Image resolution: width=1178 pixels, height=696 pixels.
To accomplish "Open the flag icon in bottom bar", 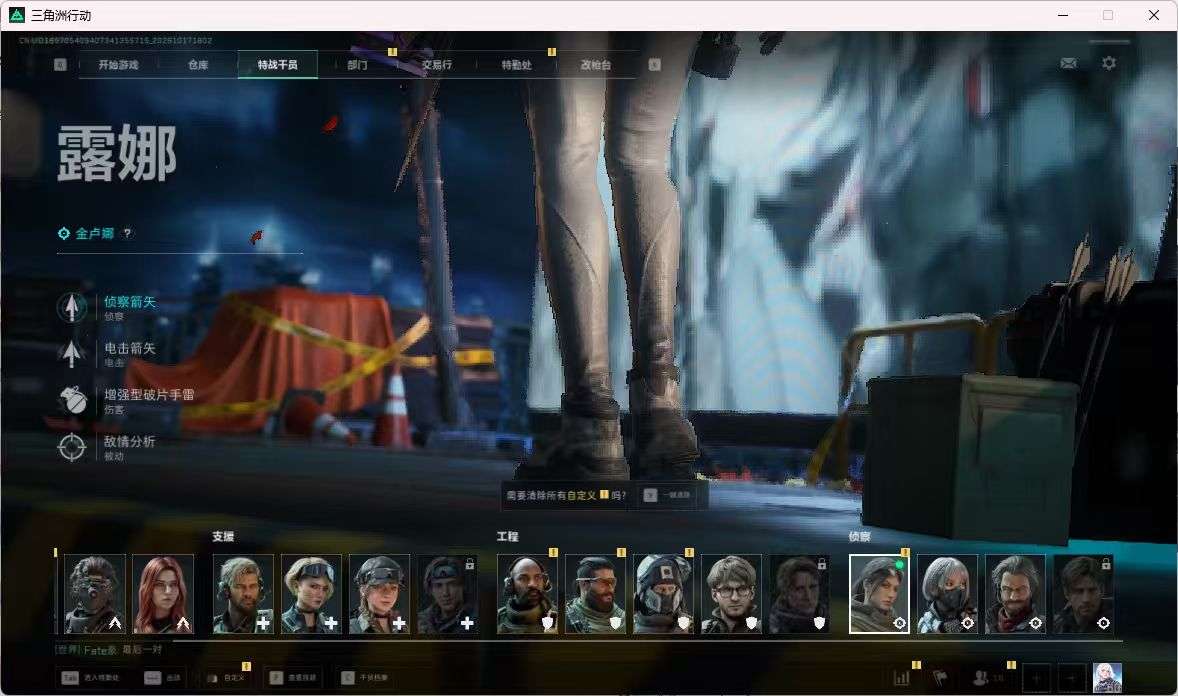I will (x=940, y=678).
